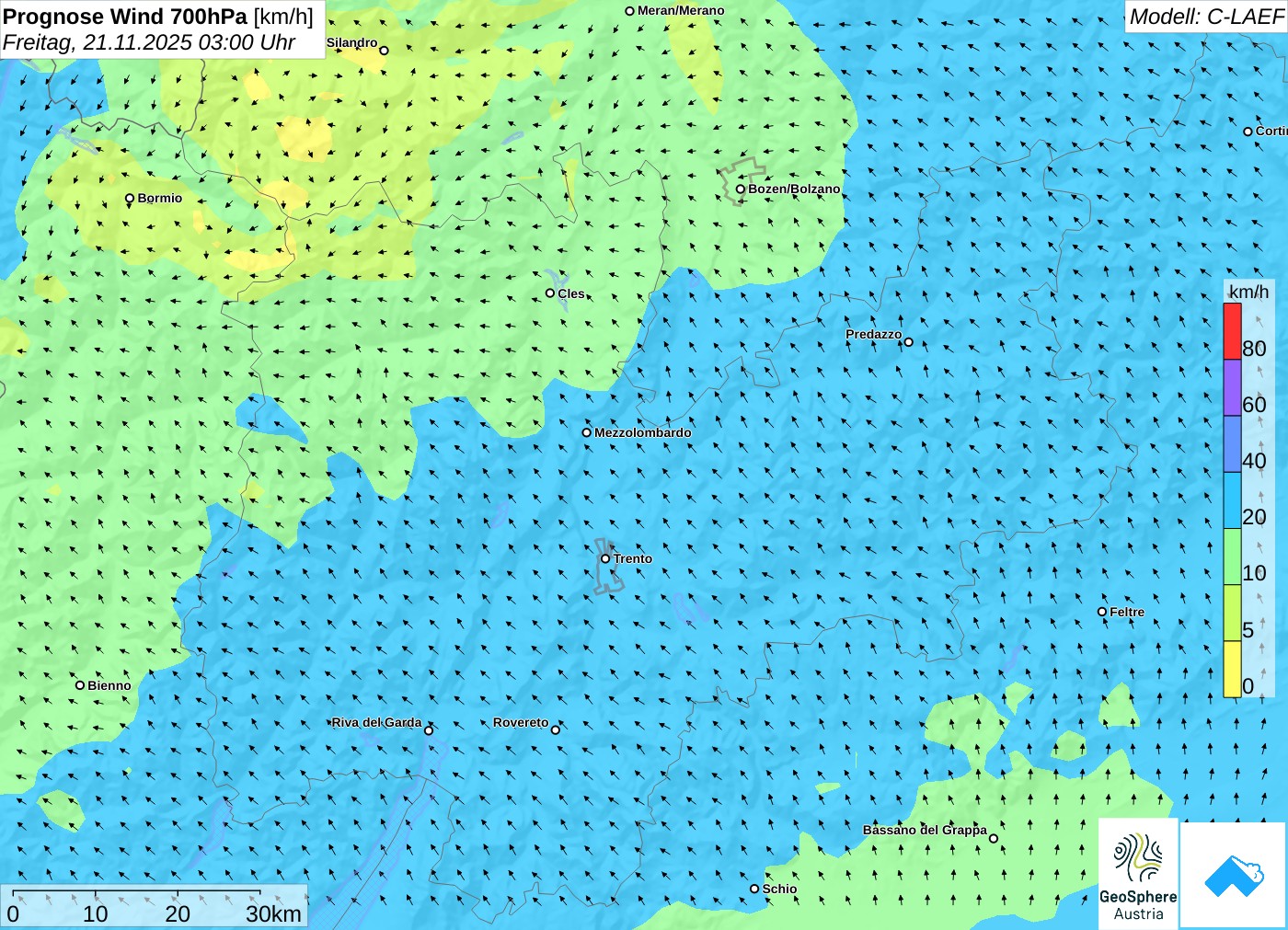
Task: Click the '30km' scale bar label
Action: point(273,914)
